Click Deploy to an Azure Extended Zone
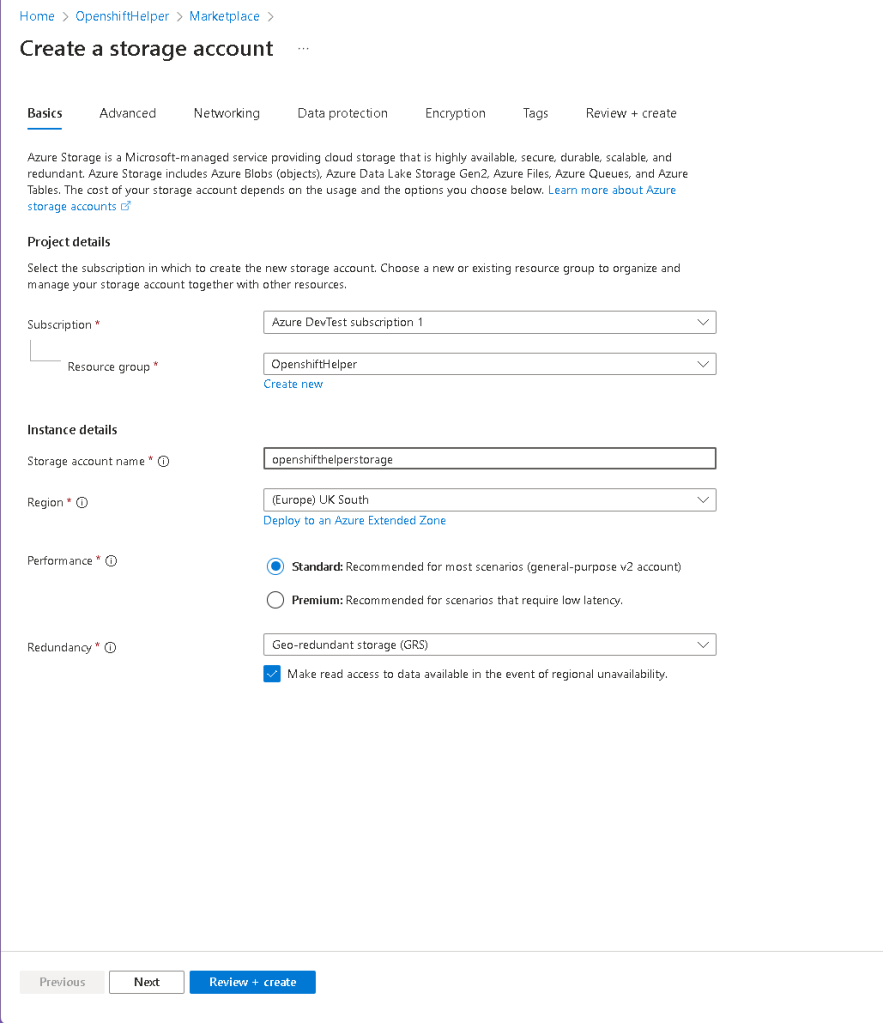This screenshot has height=1023, width=883. pyautogui.click(x=354, y=521)
